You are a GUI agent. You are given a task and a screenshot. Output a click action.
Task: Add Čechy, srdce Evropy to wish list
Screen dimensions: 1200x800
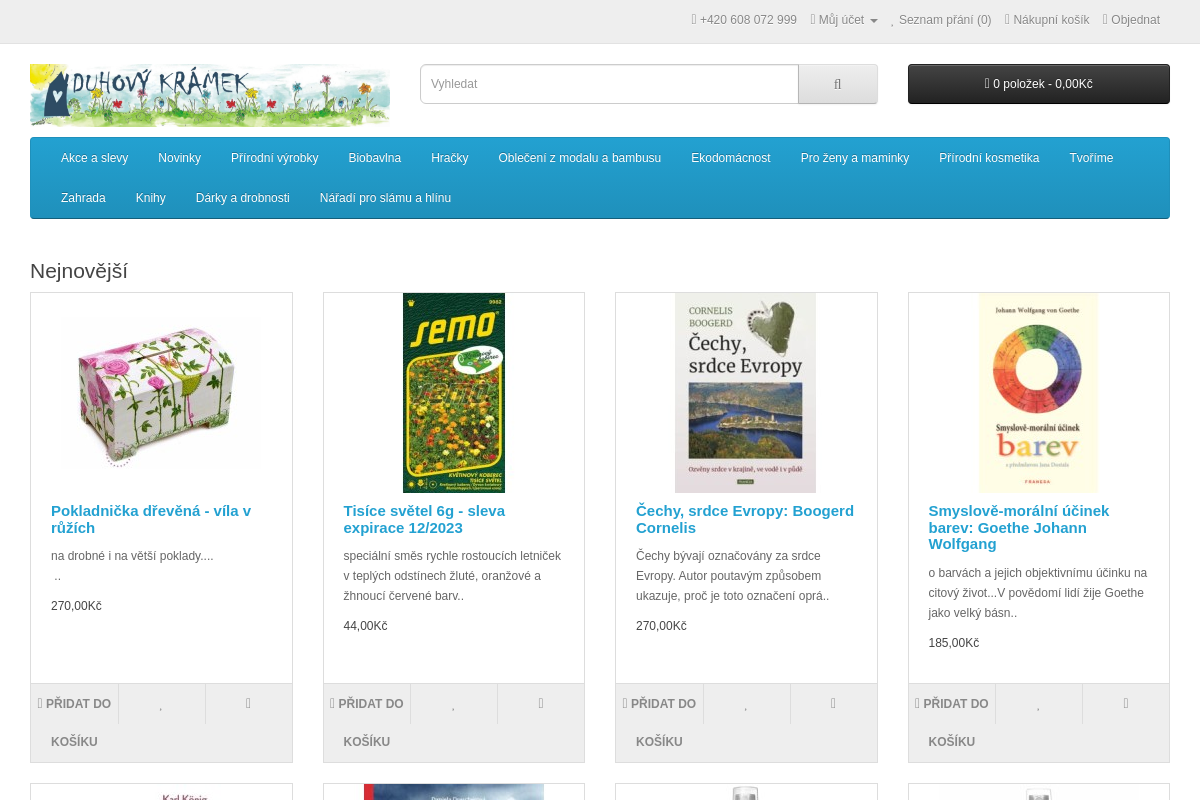pyautogui.click(x=746, y=704)
